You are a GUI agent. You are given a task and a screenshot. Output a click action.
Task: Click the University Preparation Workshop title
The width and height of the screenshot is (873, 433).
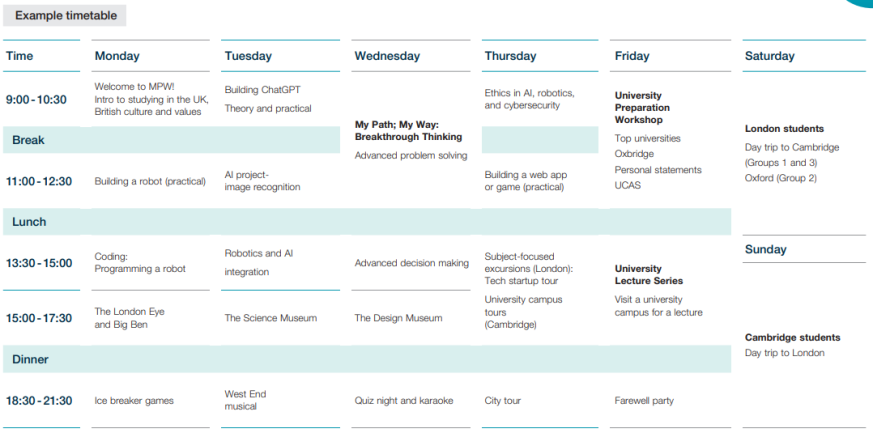pos(642,108)
